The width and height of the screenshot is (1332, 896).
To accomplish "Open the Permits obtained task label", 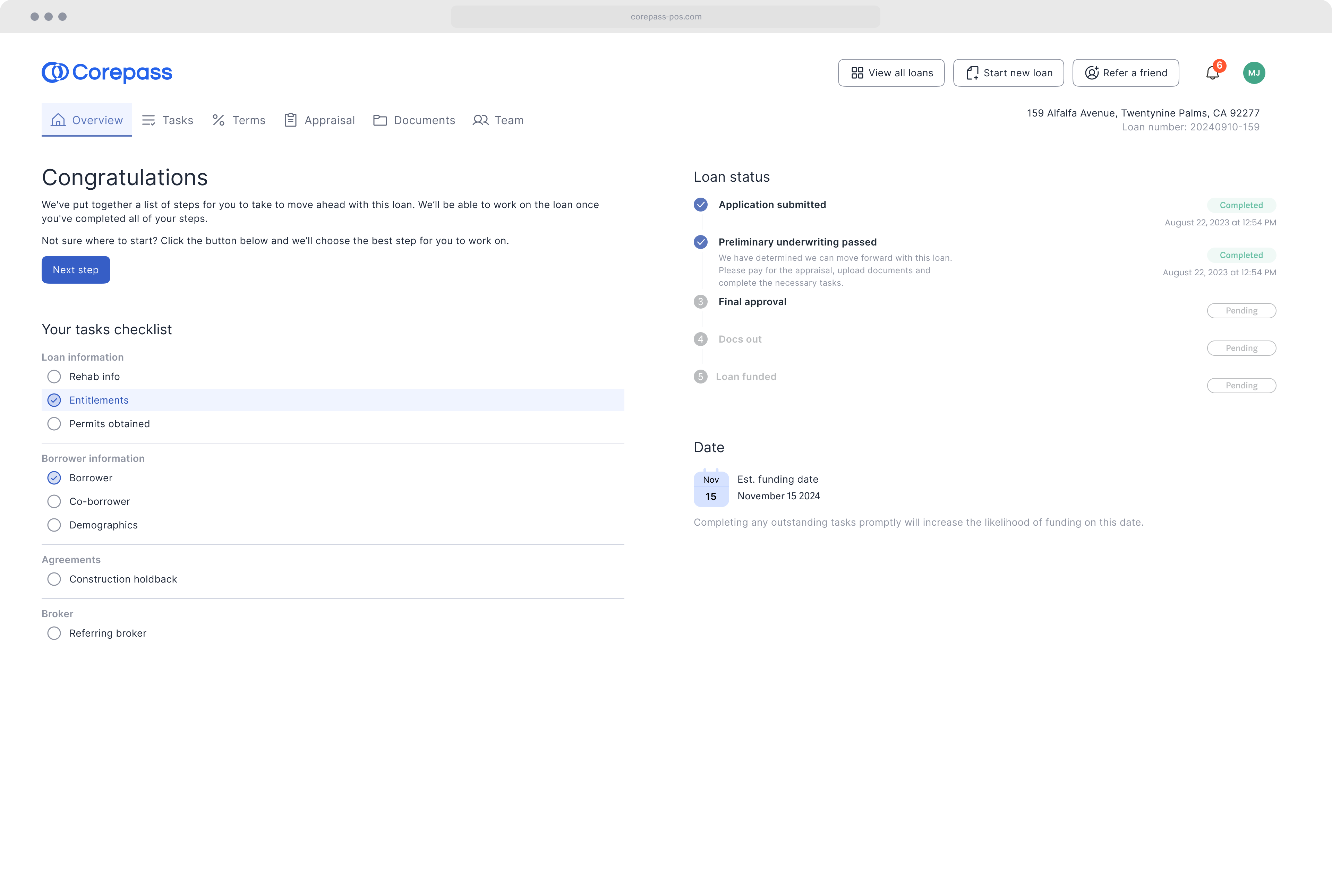I will click(x=110, y=424).
